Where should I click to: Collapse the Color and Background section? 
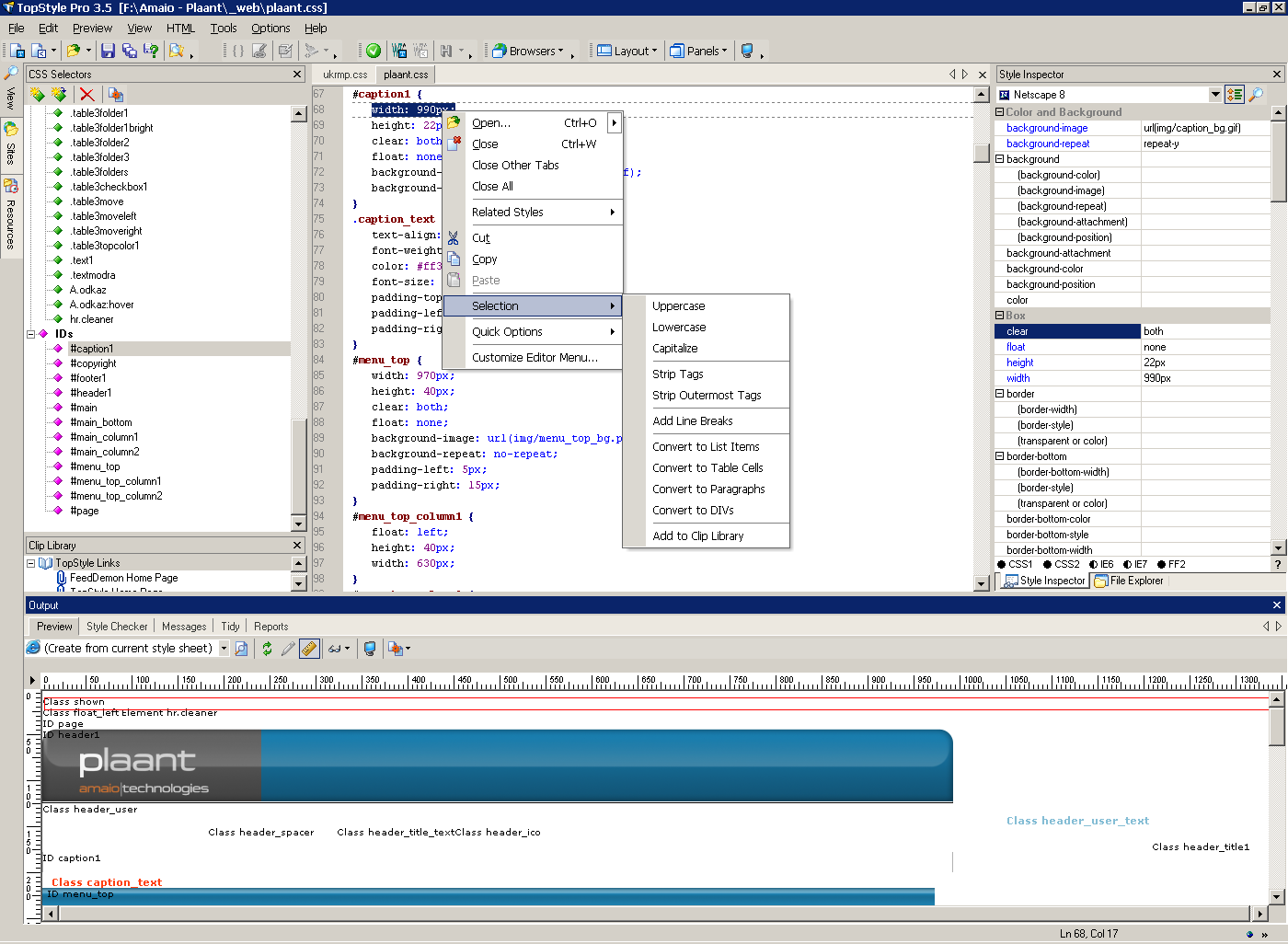pyautogui.click(x=1000, y=112)
